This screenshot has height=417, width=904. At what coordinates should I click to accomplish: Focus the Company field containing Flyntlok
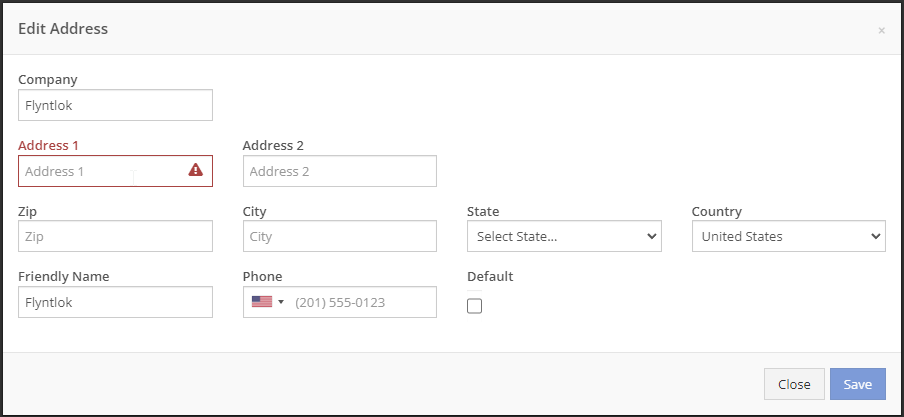coord(115,105)
